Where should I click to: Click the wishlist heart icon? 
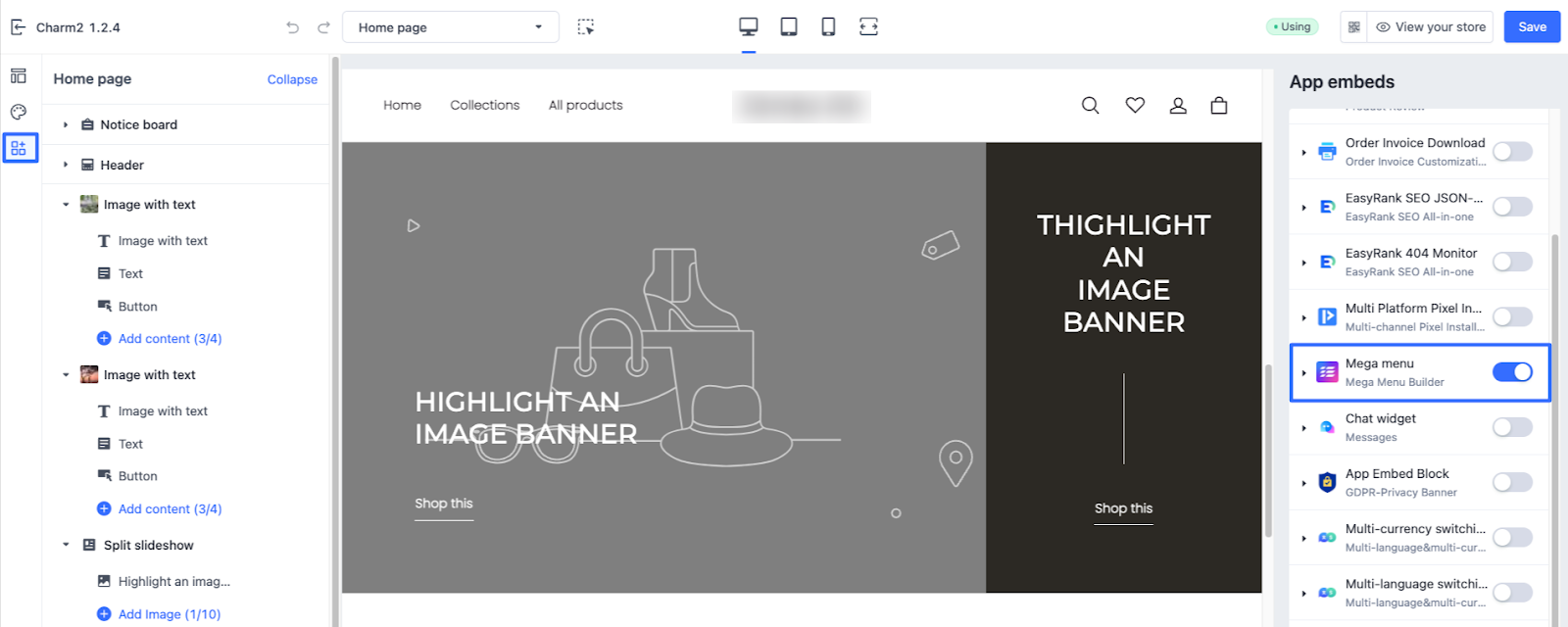(x=1135, y=105)
